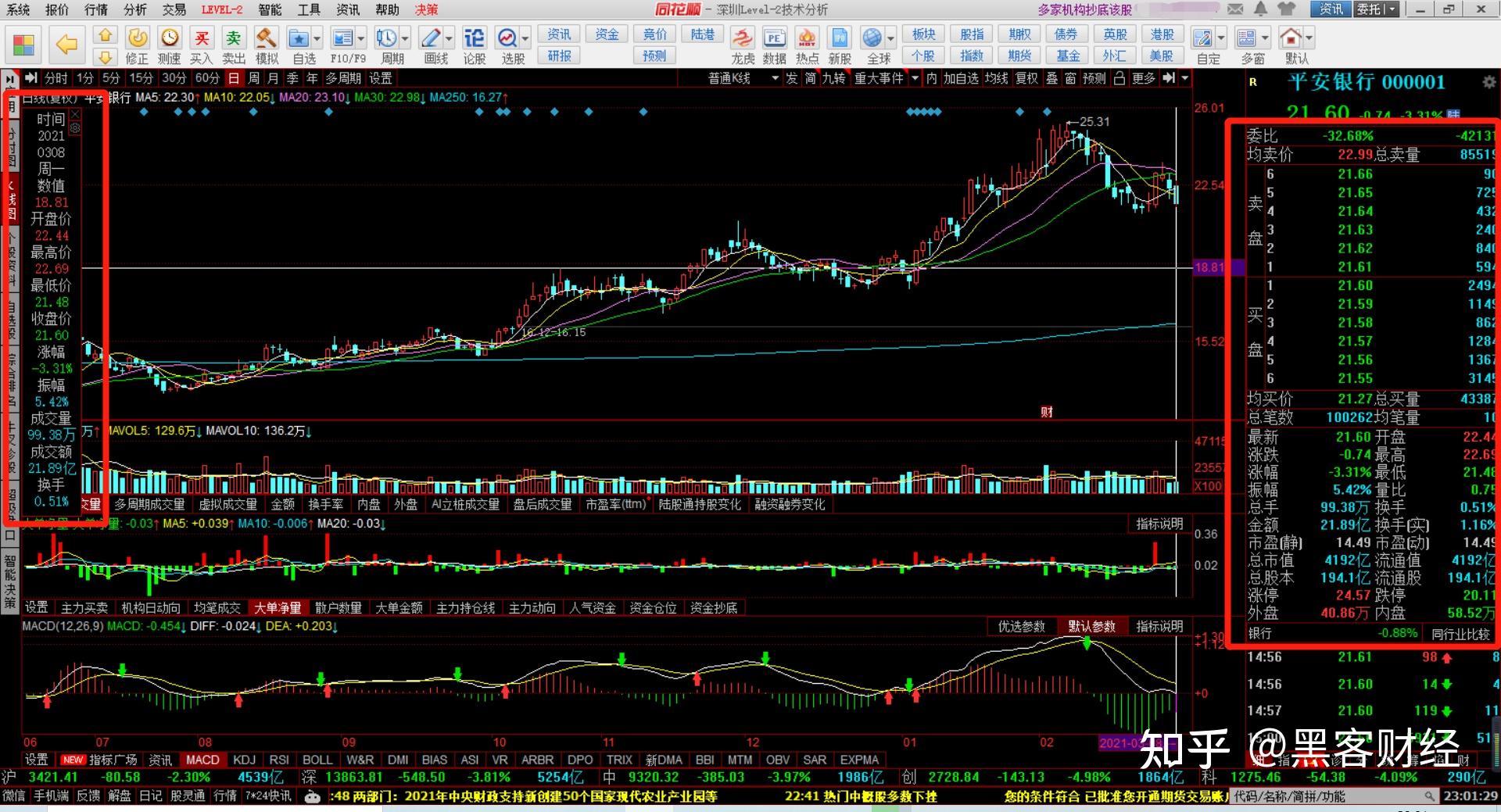
Task: Toggle the 复权 price adjustment option
Action: coord(1026,78)
